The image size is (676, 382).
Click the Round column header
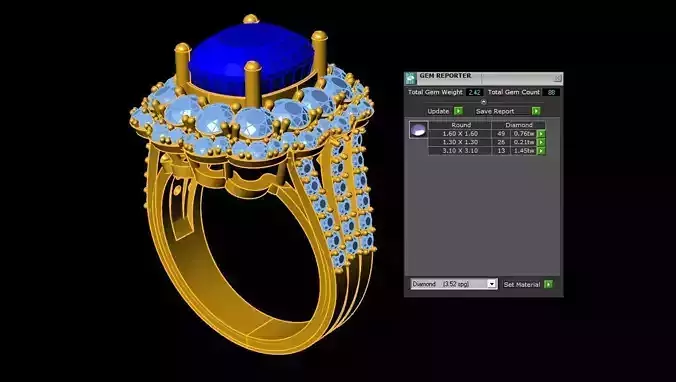pos(461,125)
